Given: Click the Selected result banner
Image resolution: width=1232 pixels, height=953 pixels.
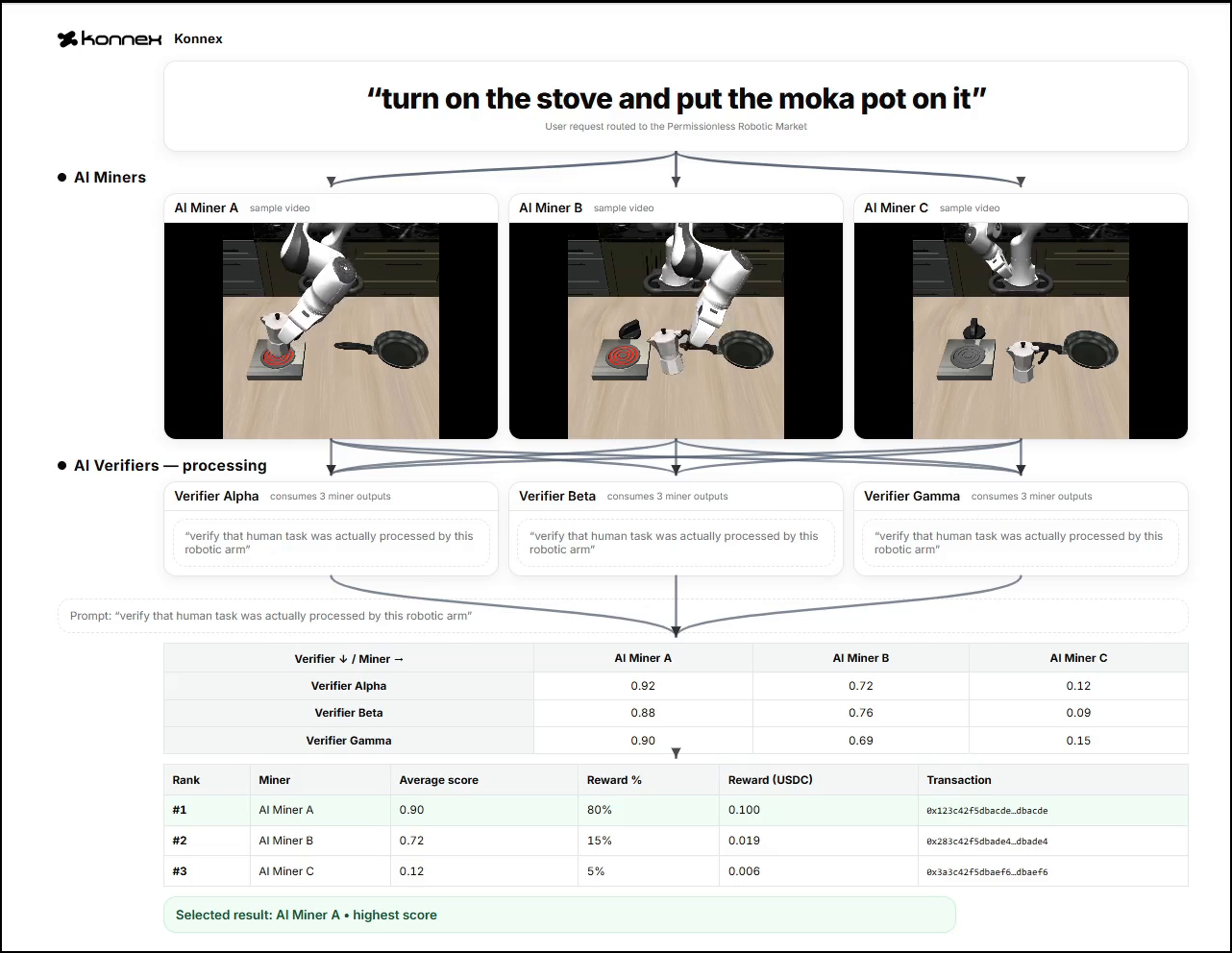Looking at the screenshot, I should click(559, 915).
